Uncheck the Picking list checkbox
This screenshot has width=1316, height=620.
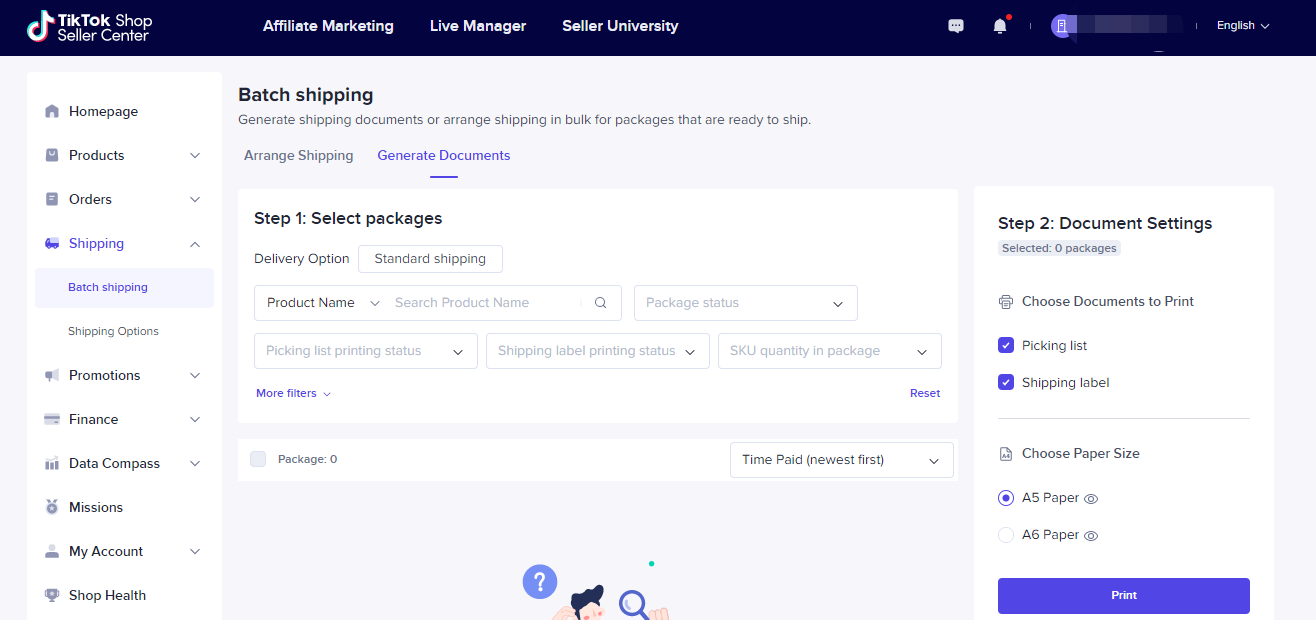tap(1006, 345)
